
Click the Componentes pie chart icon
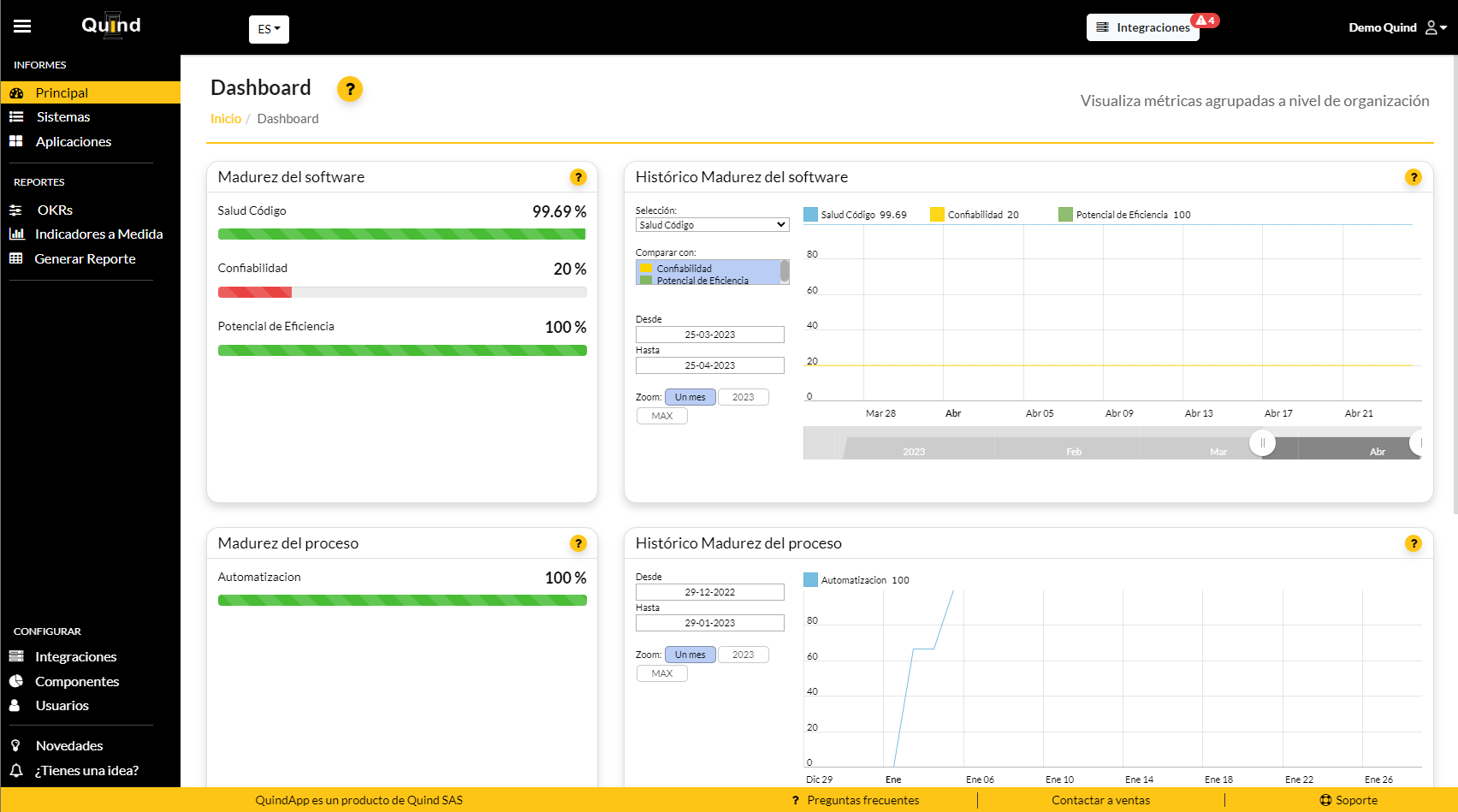(16, 681)
